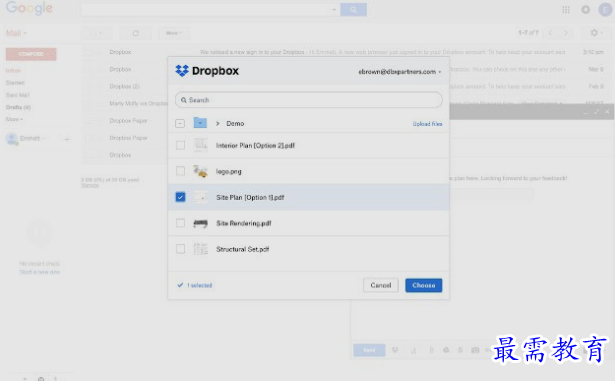
Task: Click the Dropbox logo in the dialog header
Action: 207,71
